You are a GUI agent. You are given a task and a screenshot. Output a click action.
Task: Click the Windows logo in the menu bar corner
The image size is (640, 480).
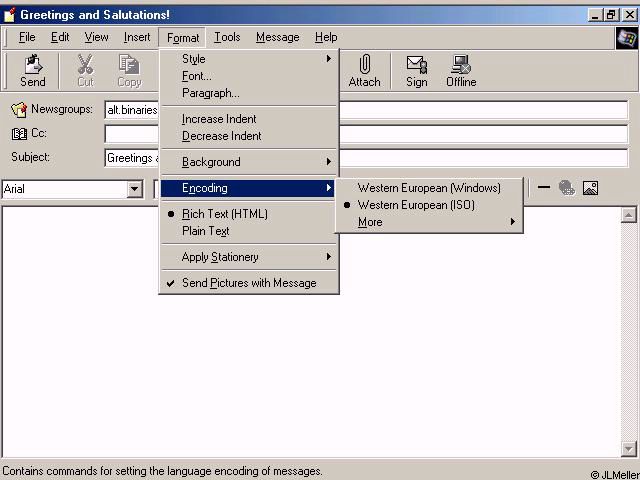pyautogui.click(x=627, y=38)
